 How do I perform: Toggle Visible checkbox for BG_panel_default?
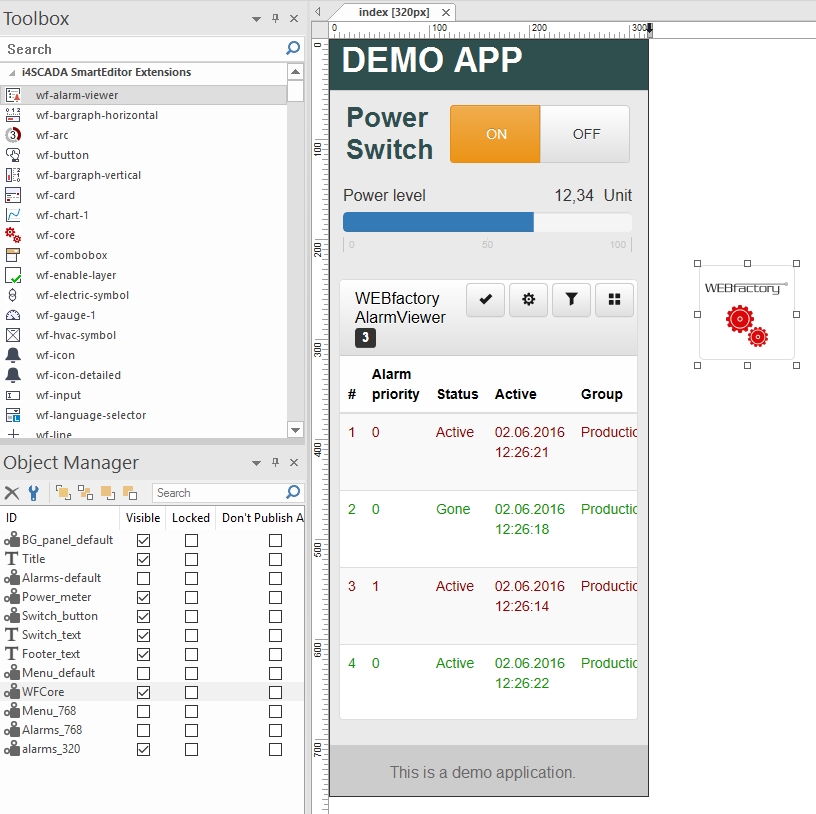pyautogui.click(x=144, y=540)
